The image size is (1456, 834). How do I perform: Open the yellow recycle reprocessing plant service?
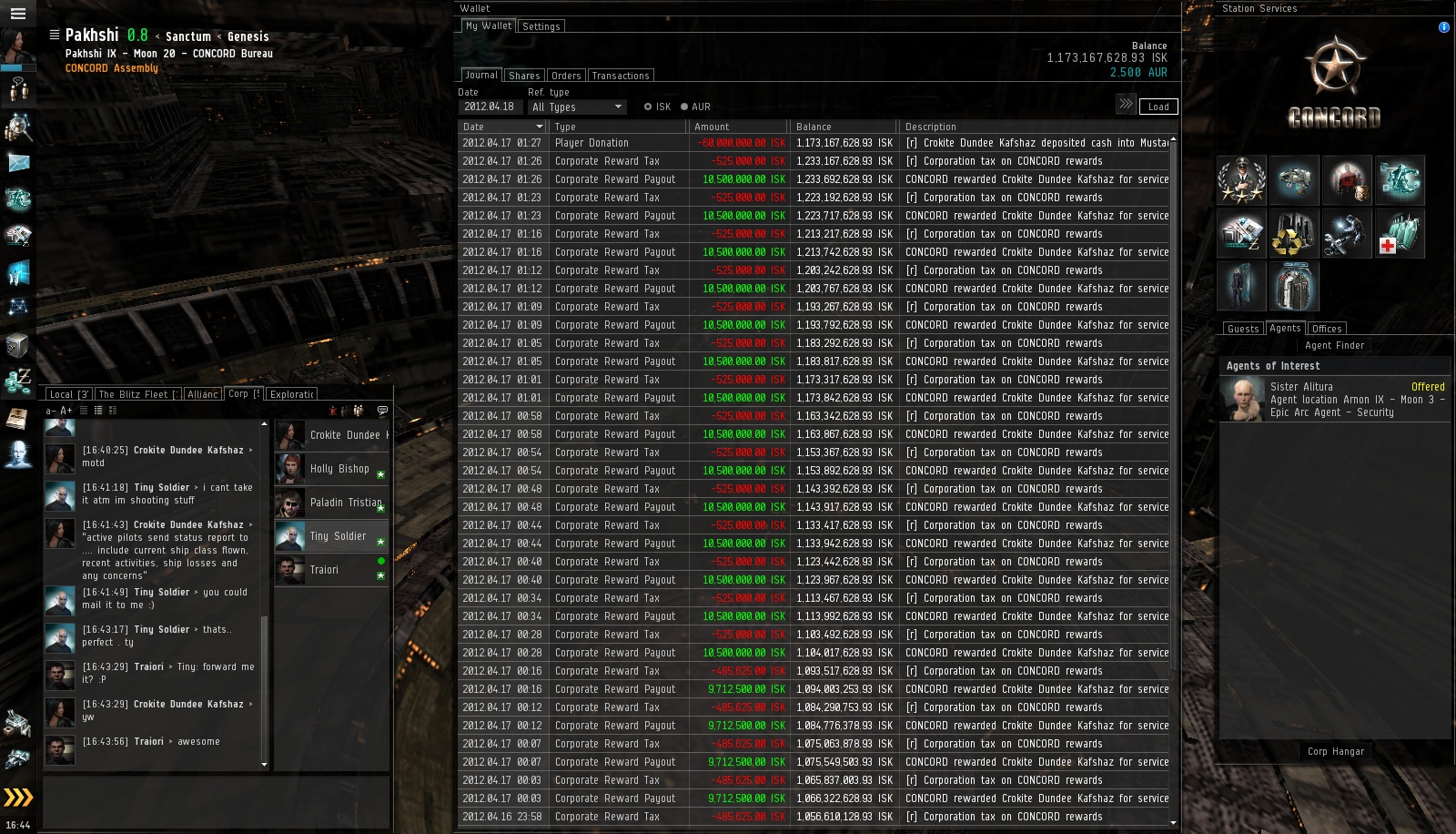pyautogui.click(x=1294, y=233)
